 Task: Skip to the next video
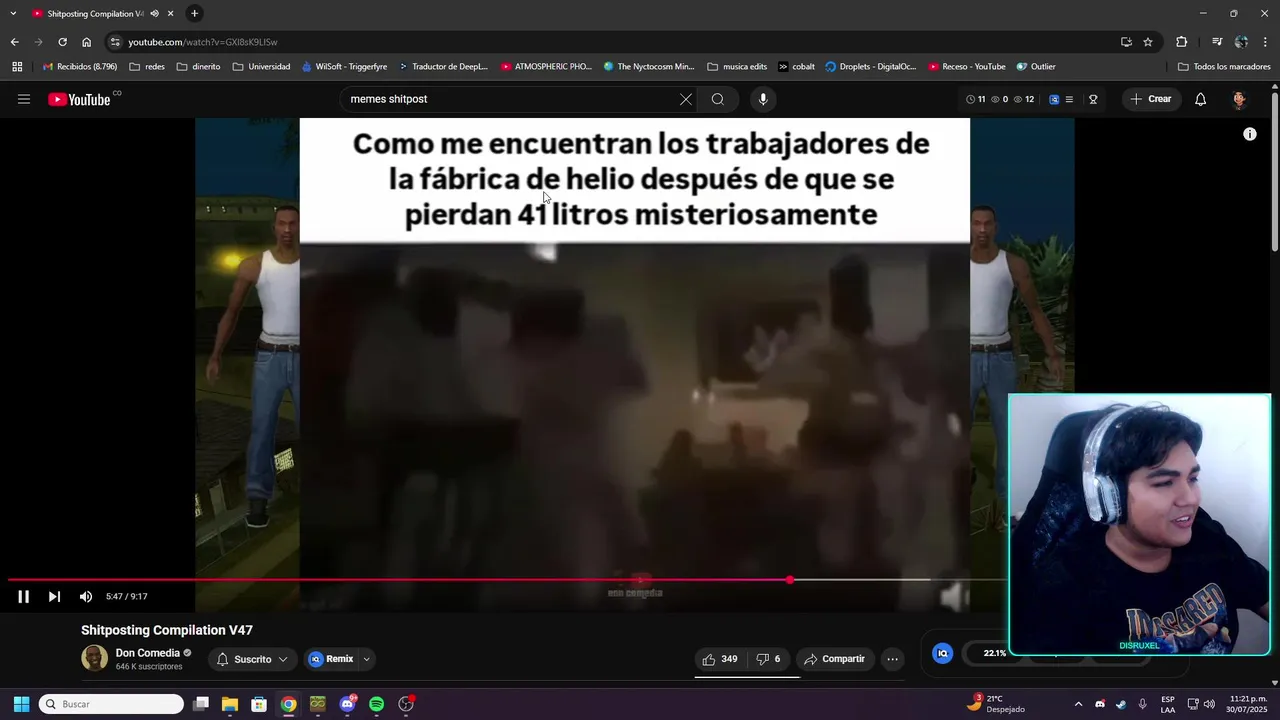point(54,597)
